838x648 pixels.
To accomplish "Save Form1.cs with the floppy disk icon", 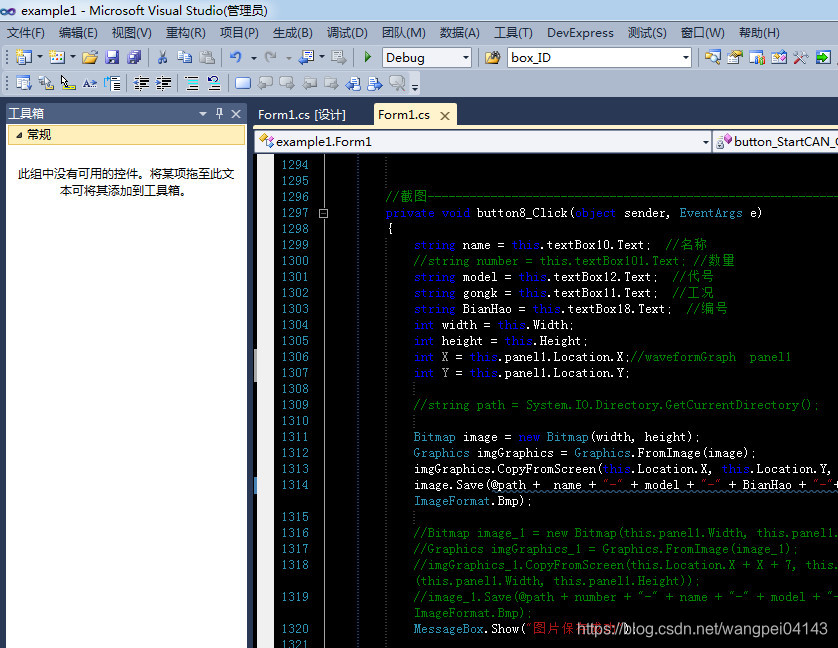I will coord(112,57).
